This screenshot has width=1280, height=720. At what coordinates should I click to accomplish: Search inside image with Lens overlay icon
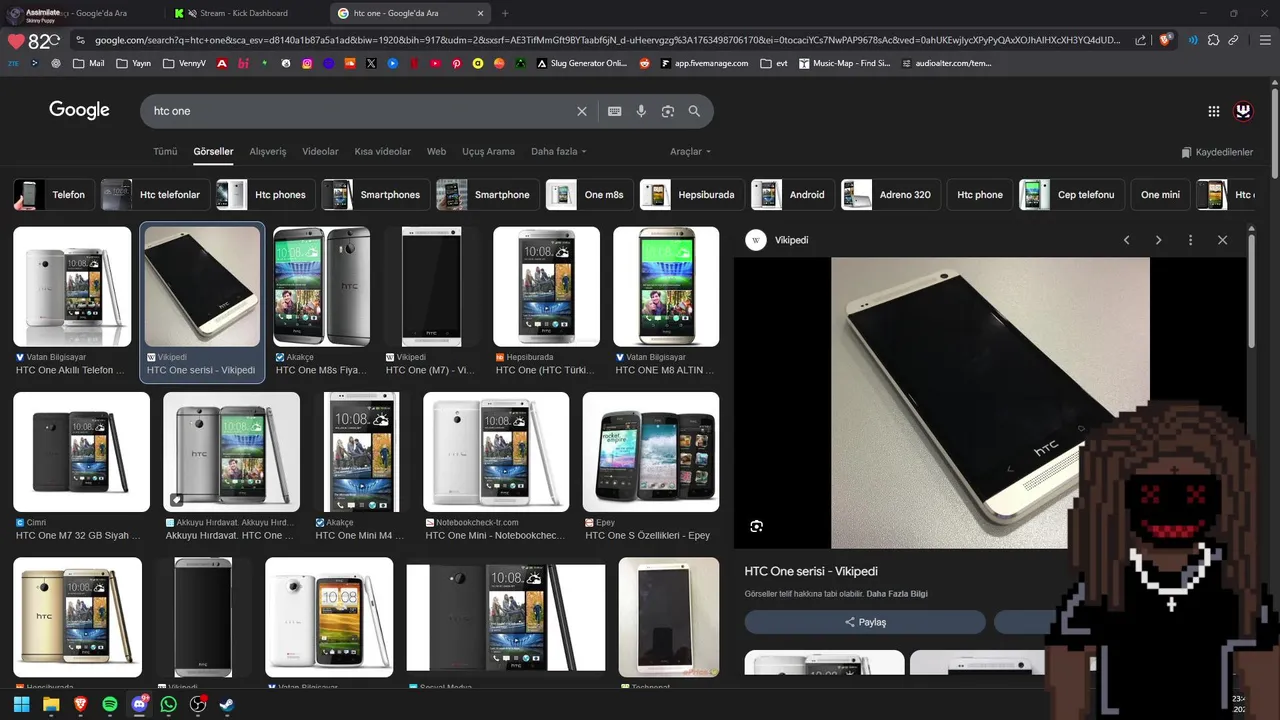[x=757, y=526]
